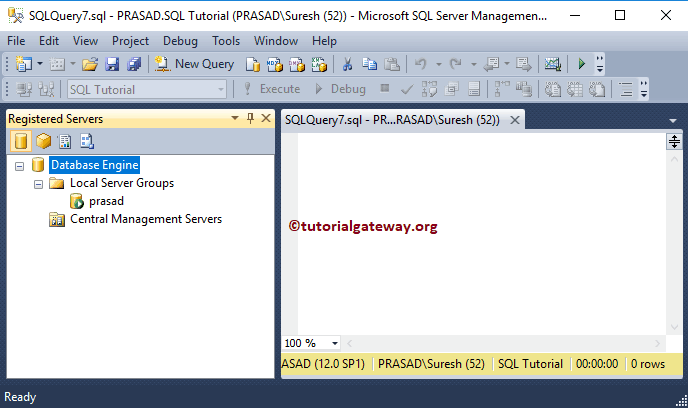Create a New Query
The image size is (688, 408).
click(194, 64)
